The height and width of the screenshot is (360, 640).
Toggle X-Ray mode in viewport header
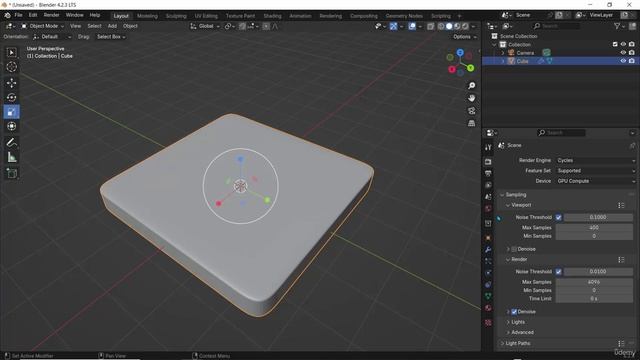click(x=431, y=27)
